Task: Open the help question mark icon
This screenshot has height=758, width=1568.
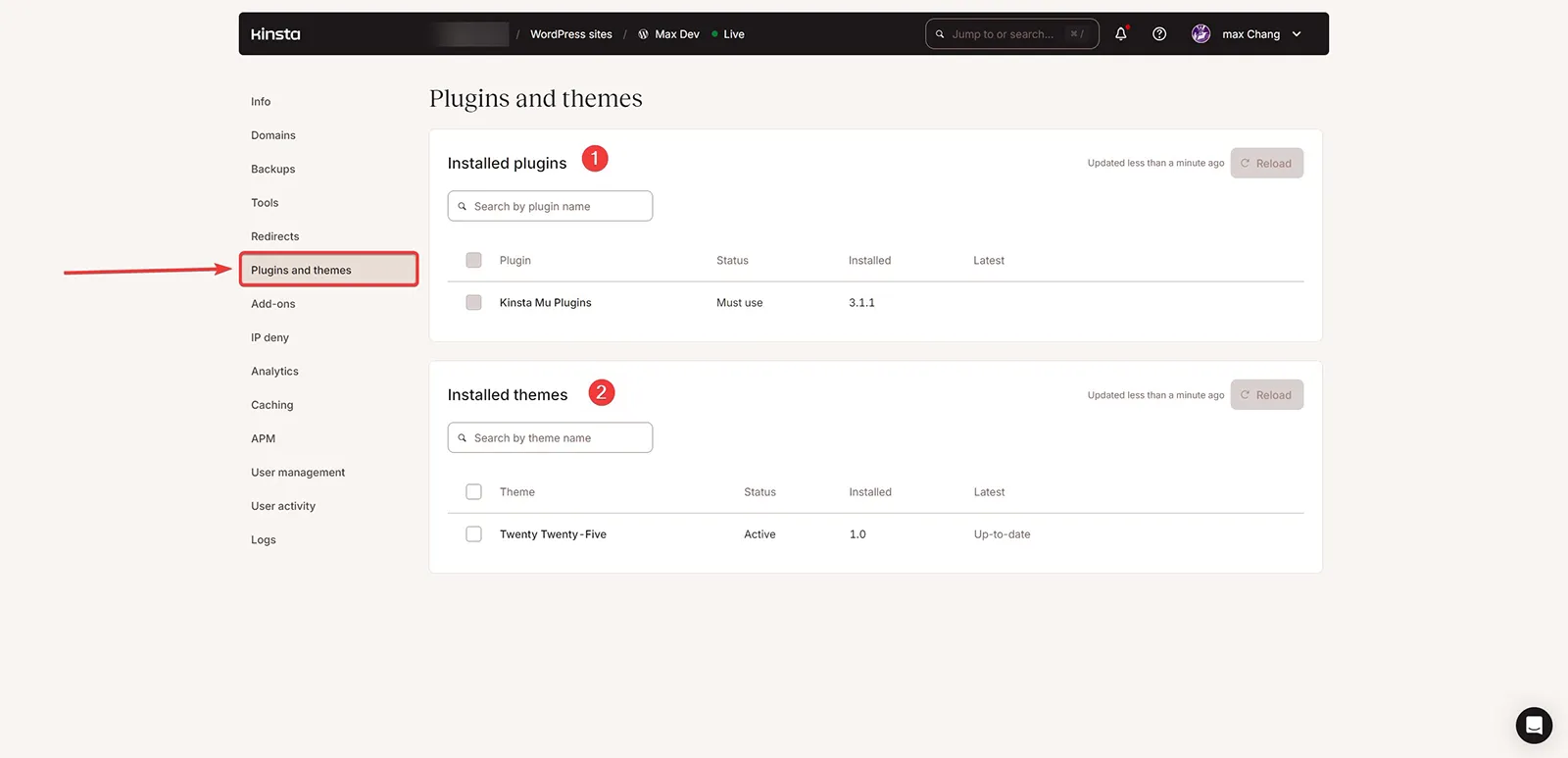Action: pos(1159,34)
